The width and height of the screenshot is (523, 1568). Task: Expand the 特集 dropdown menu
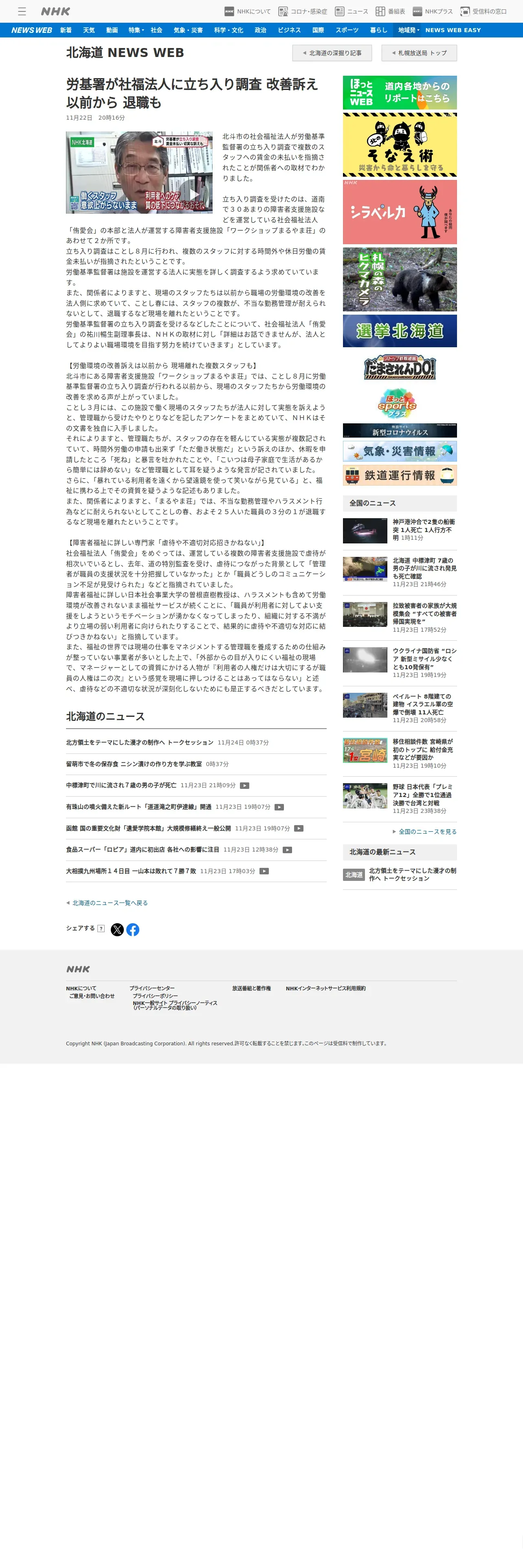pyautogui.click(x=136, y=30)
